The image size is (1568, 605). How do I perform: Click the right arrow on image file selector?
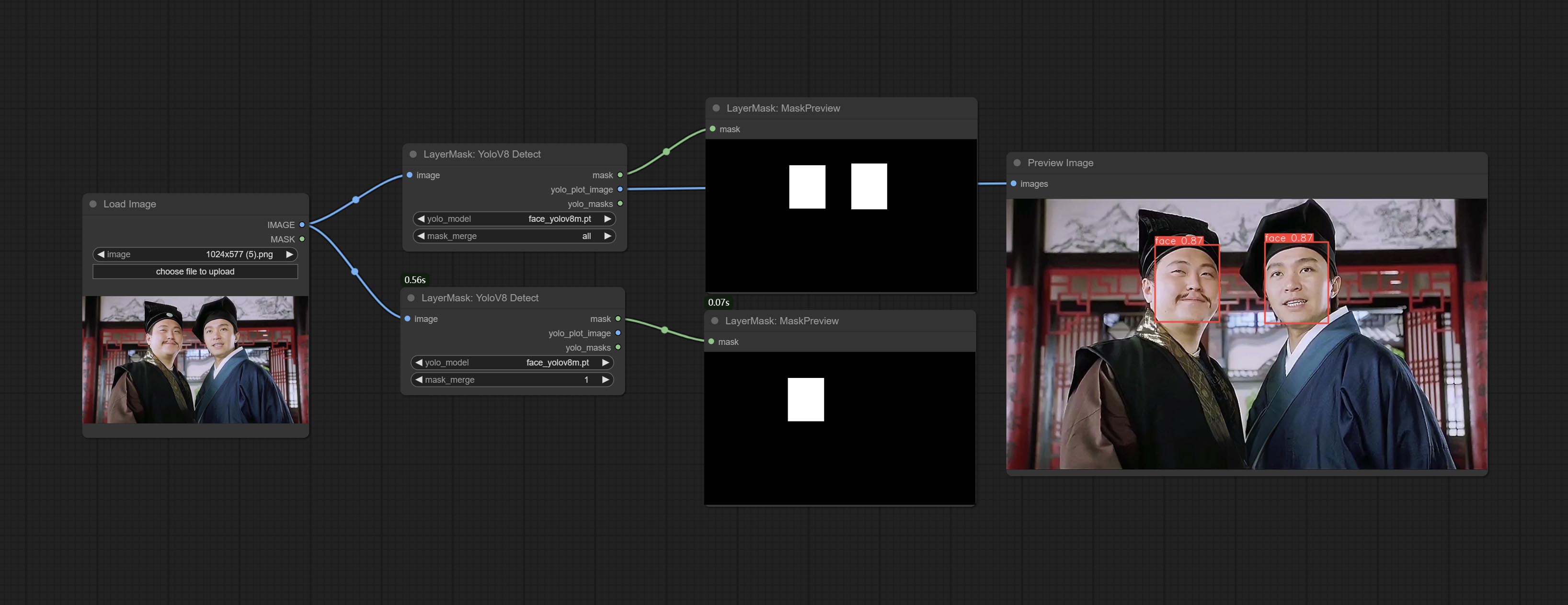(290, 254)
